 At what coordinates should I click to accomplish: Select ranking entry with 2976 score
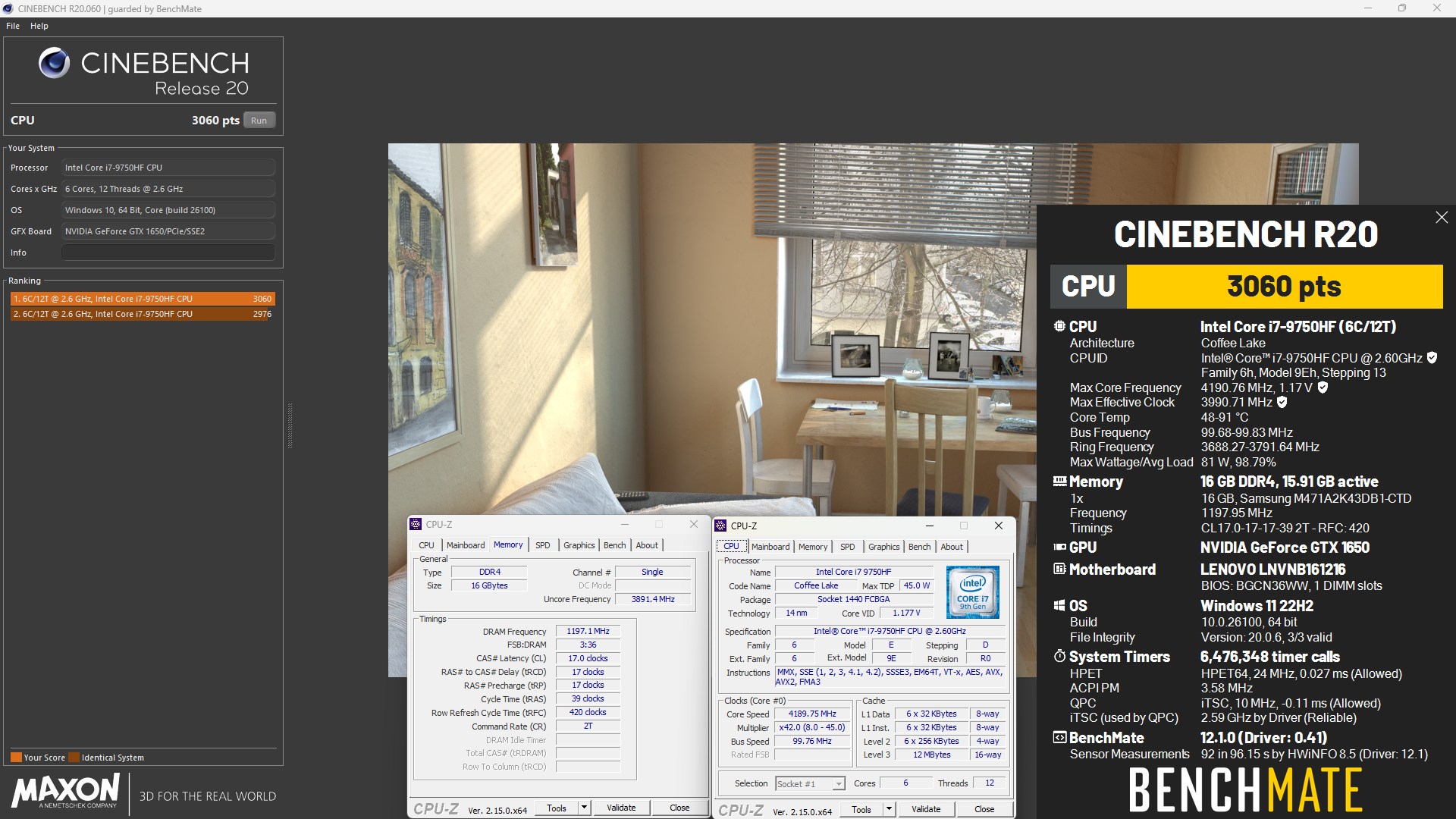[x=143, y=314]
